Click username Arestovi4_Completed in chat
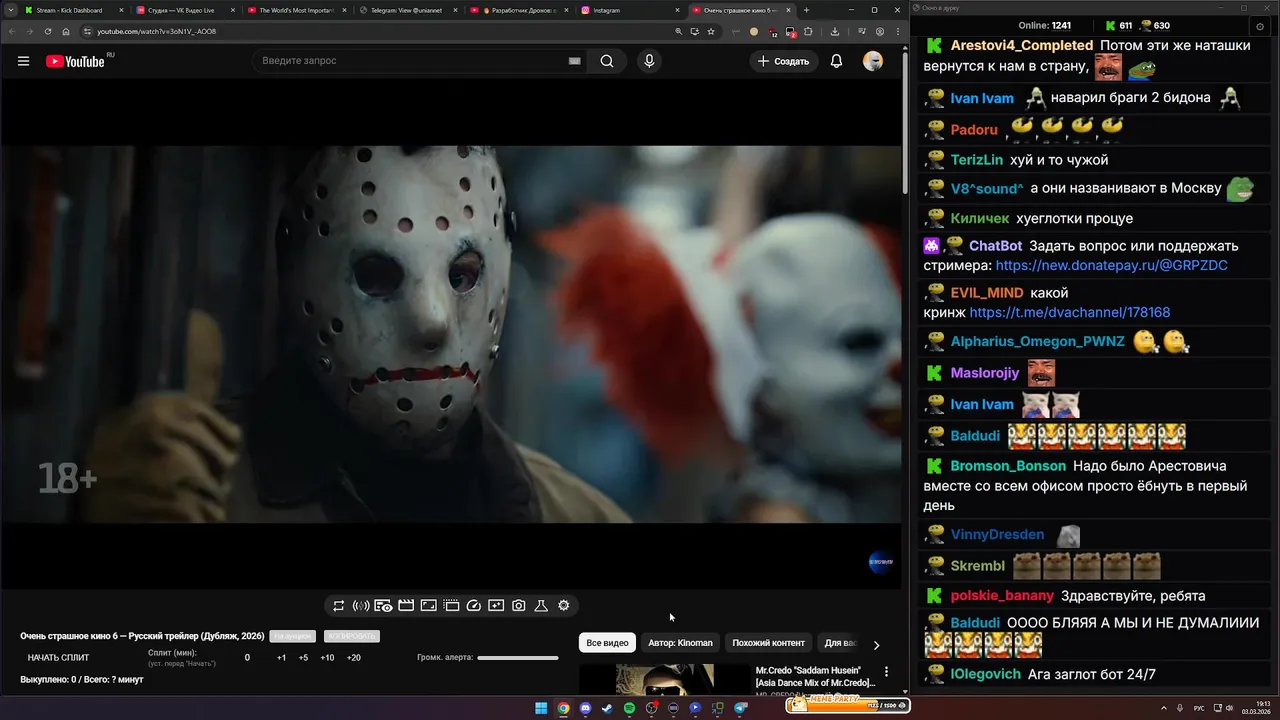 1022,46
